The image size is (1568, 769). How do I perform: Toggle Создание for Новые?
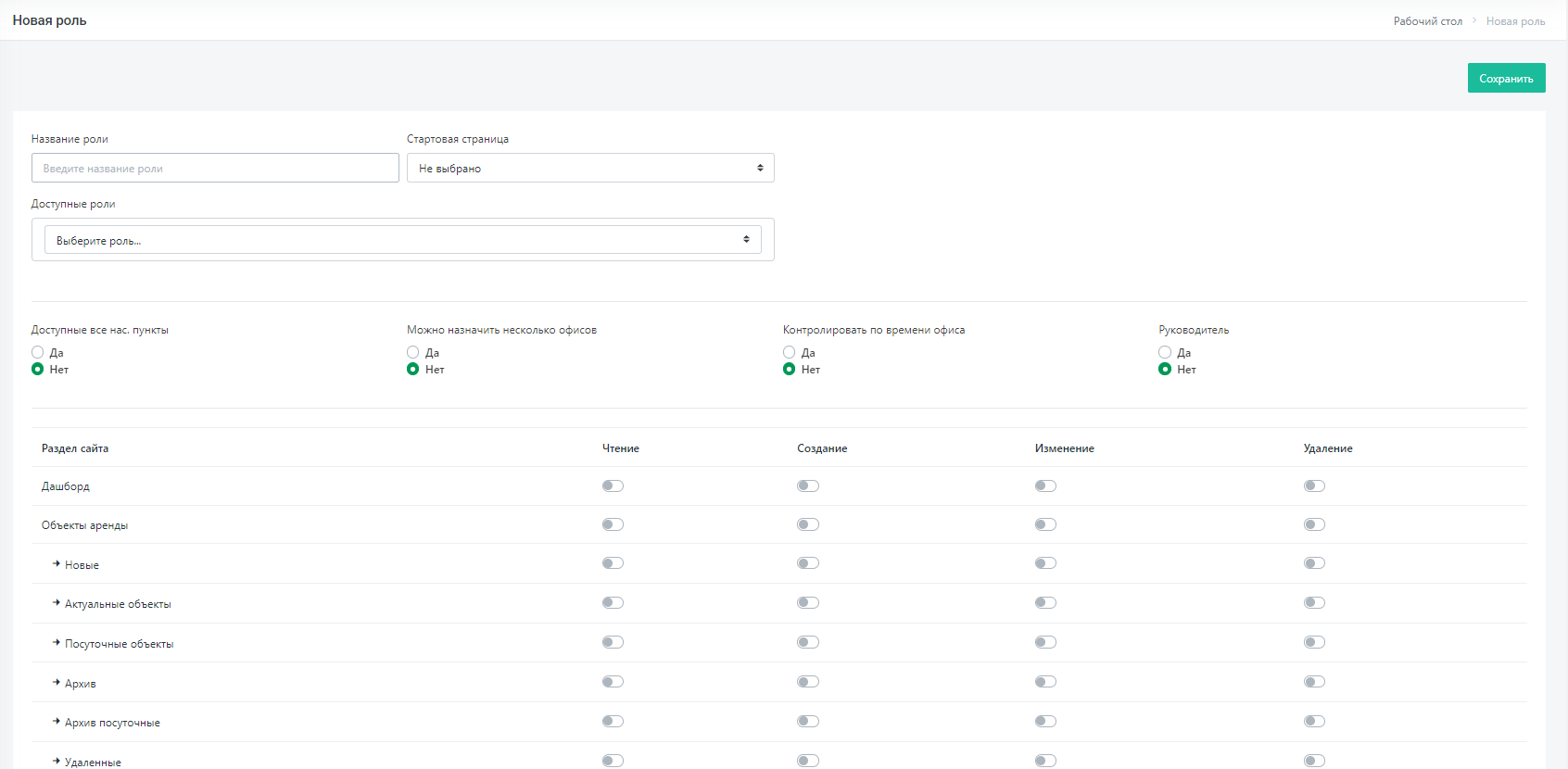808,563
